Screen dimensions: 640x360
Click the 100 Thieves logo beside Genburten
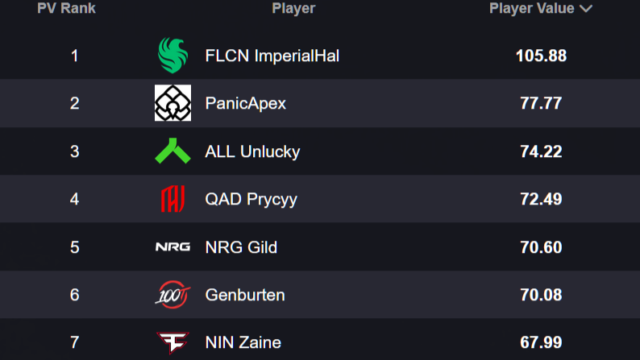pyautogui.click(x=173, y=294)
